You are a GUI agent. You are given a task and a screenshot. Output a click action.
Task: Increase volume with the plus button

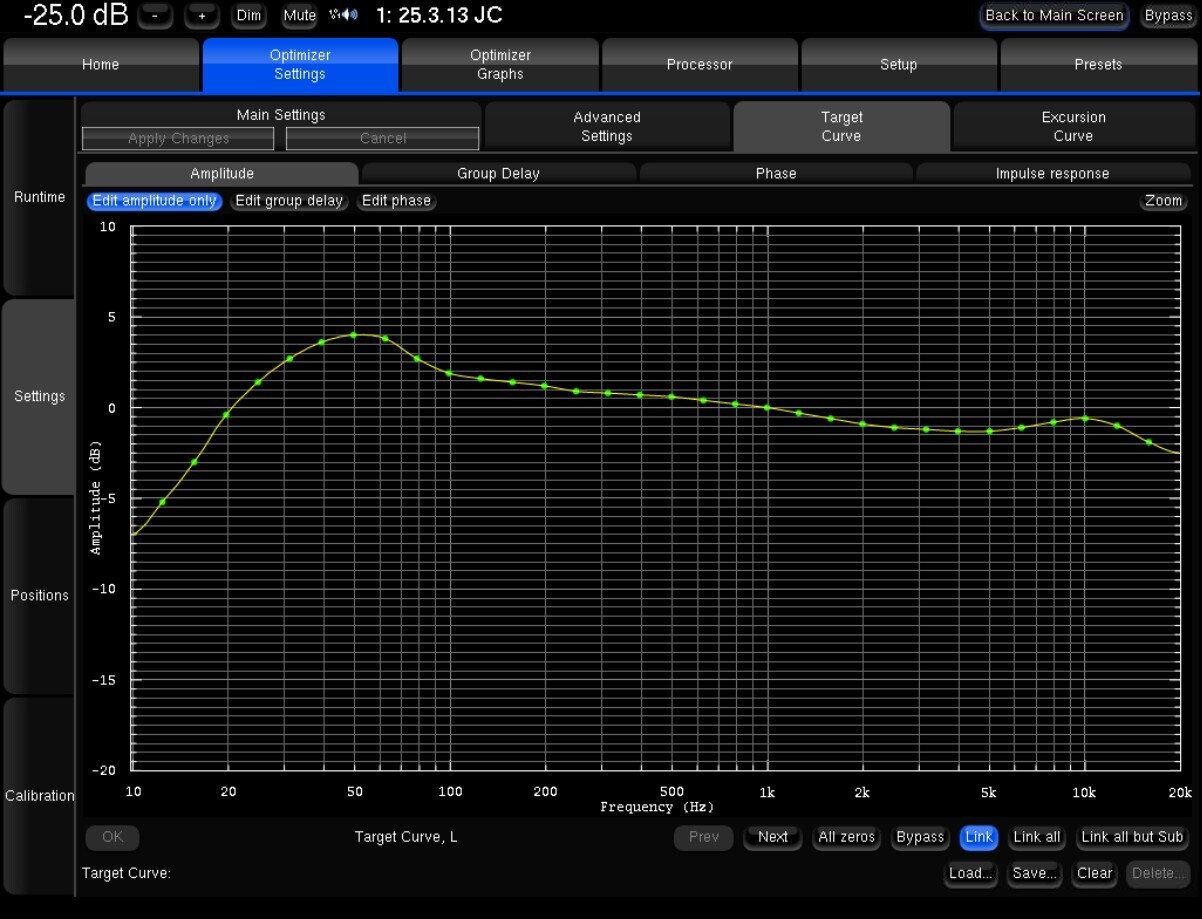point(202,16)
